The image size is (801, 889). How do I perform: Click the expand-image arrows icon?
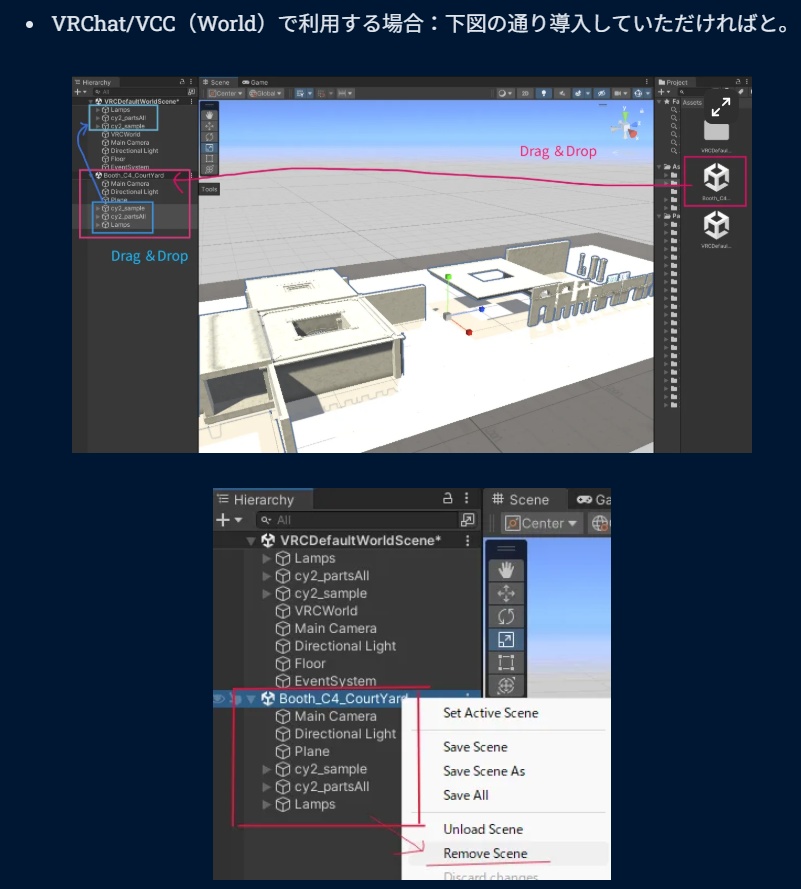721,107
